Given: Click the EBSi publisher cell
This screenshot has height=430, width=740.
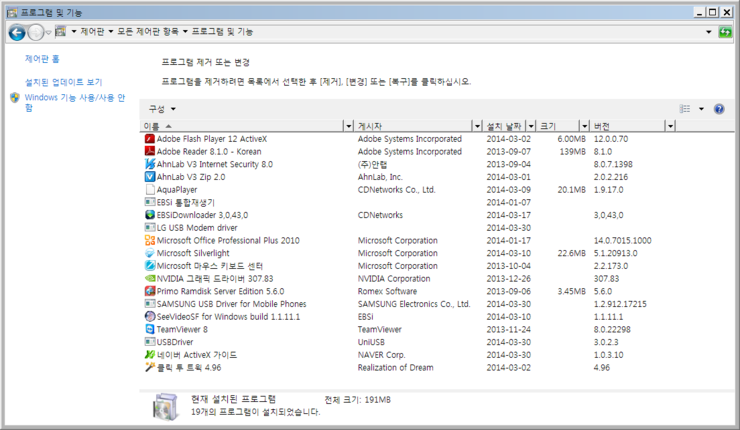Looking at the screenshot, I should pyautogui.click(x=365, y=317).
